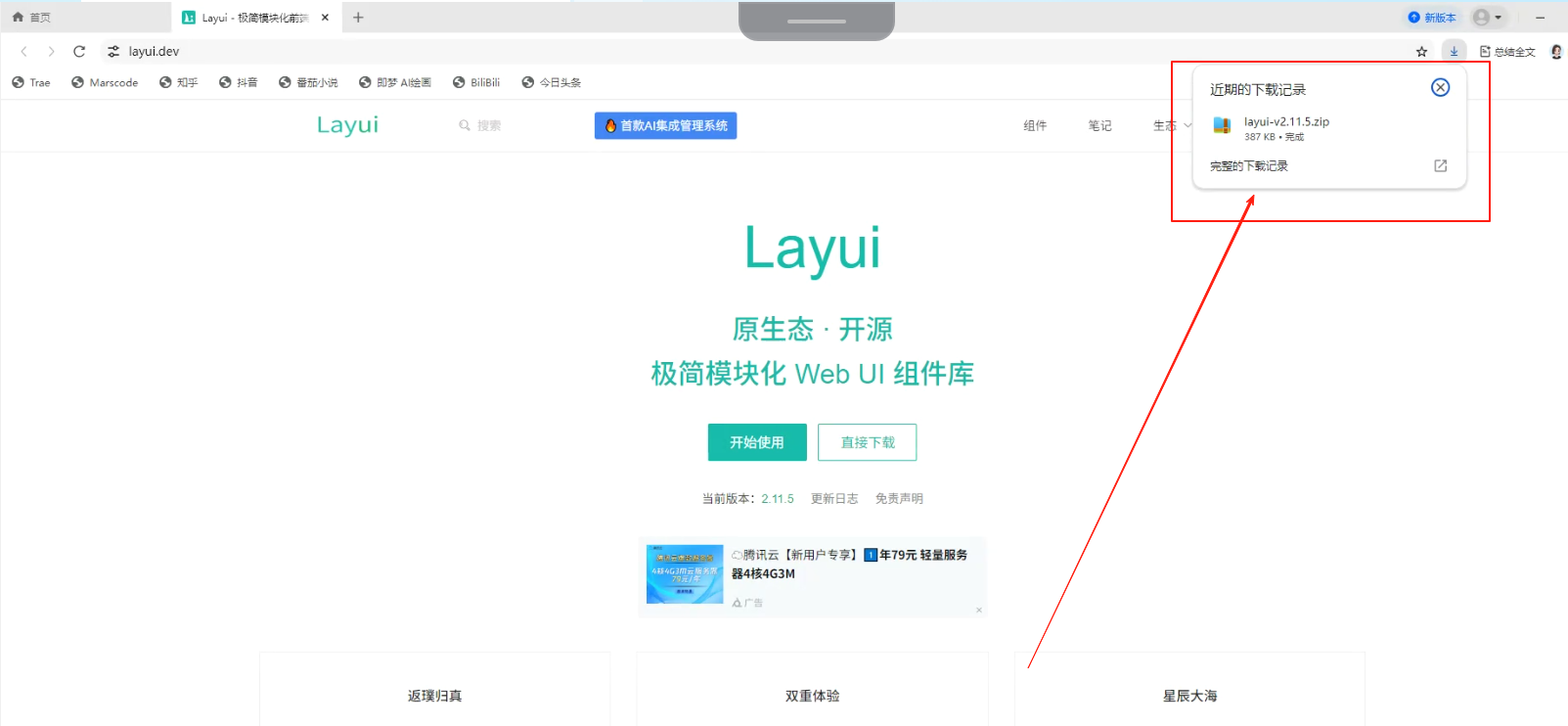Open the downloads toolbar icon
Screen dimensions: 1568x726
click(x=1454, y=51)
